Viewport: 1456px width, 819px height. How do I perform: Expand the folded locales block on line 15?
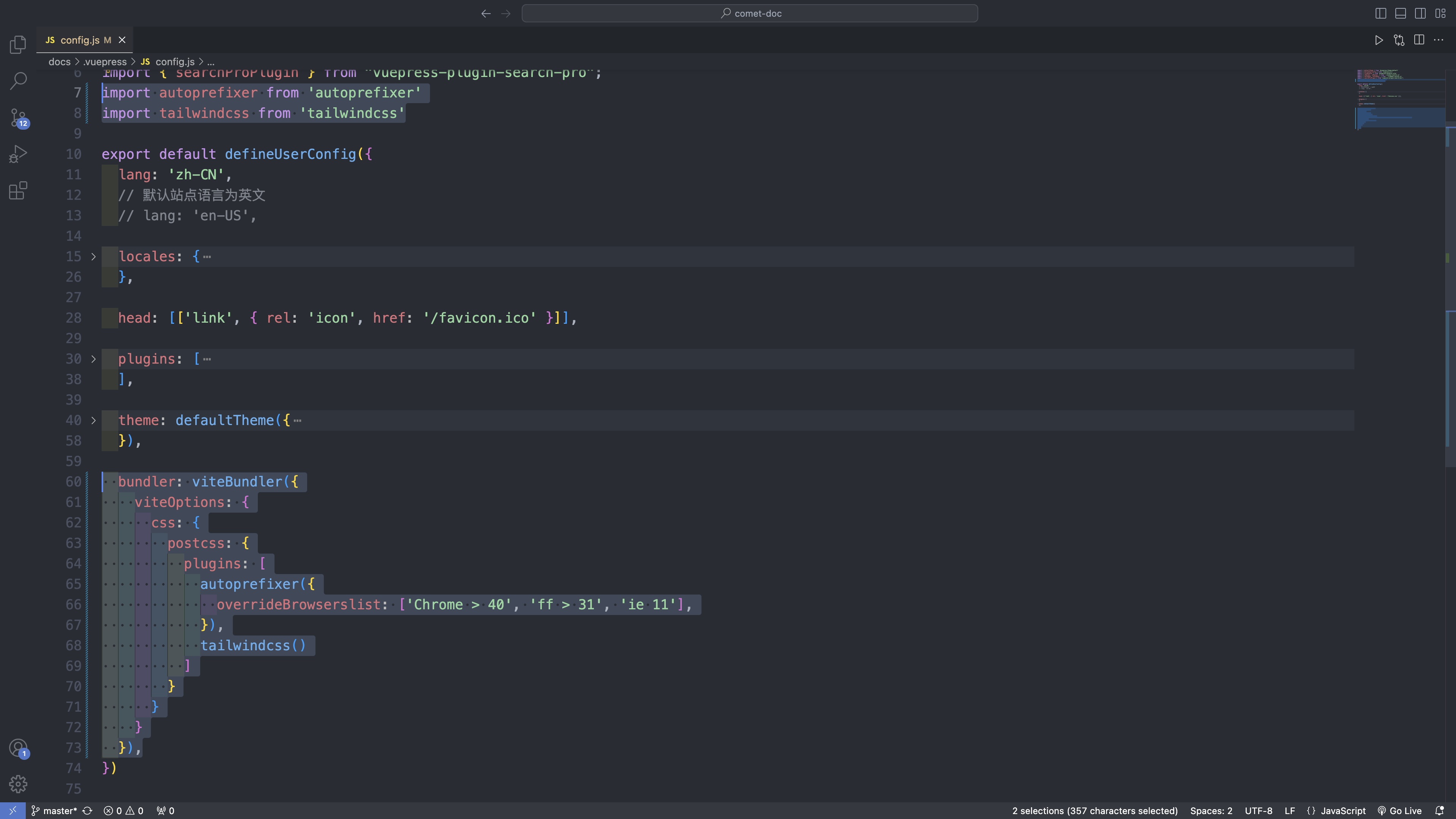[x=93, y=257]
